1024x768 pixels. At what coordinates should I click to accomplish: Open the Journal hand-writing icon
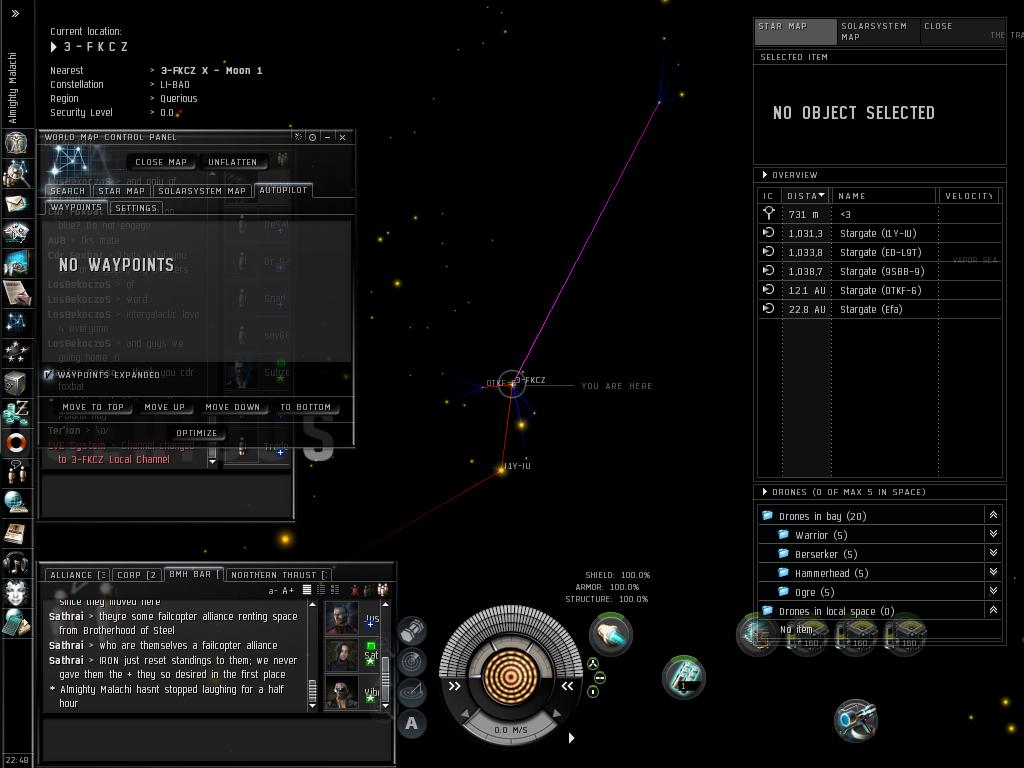pos(16,293)
